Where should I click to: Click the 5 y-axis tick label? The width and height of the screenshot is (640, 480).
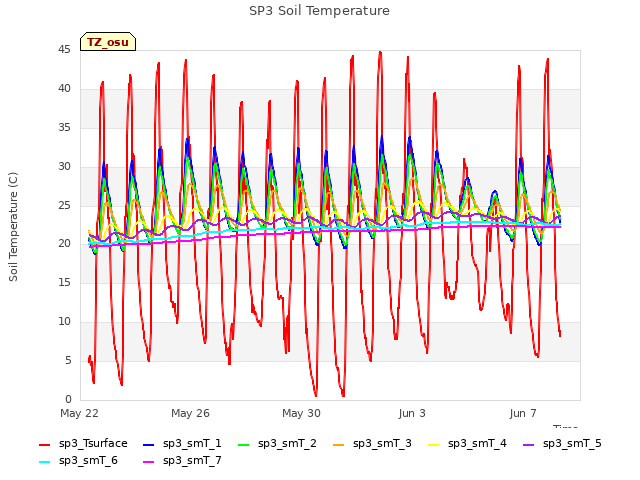68,360
